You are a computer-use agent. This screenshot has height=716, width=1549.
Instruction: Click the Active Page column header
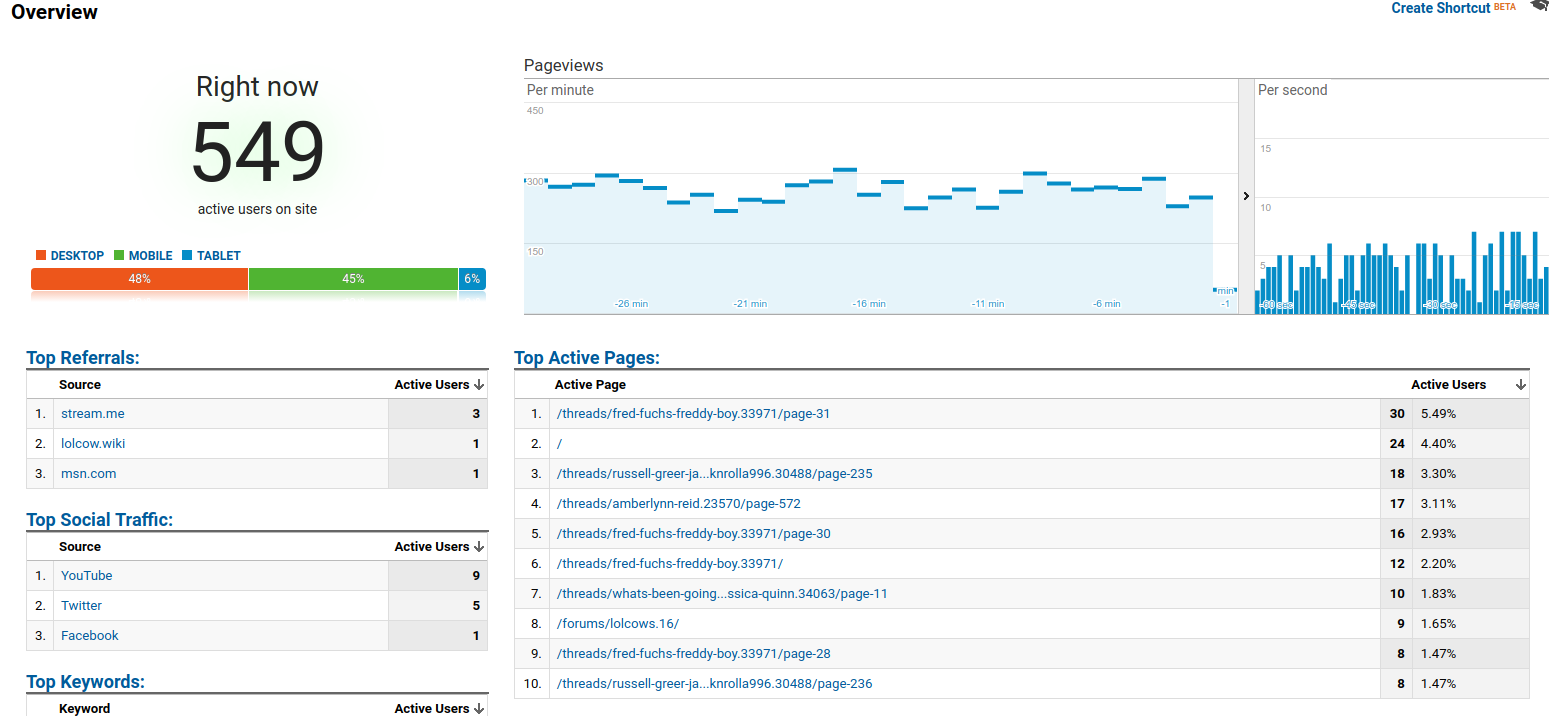click(x=590, y=385)
